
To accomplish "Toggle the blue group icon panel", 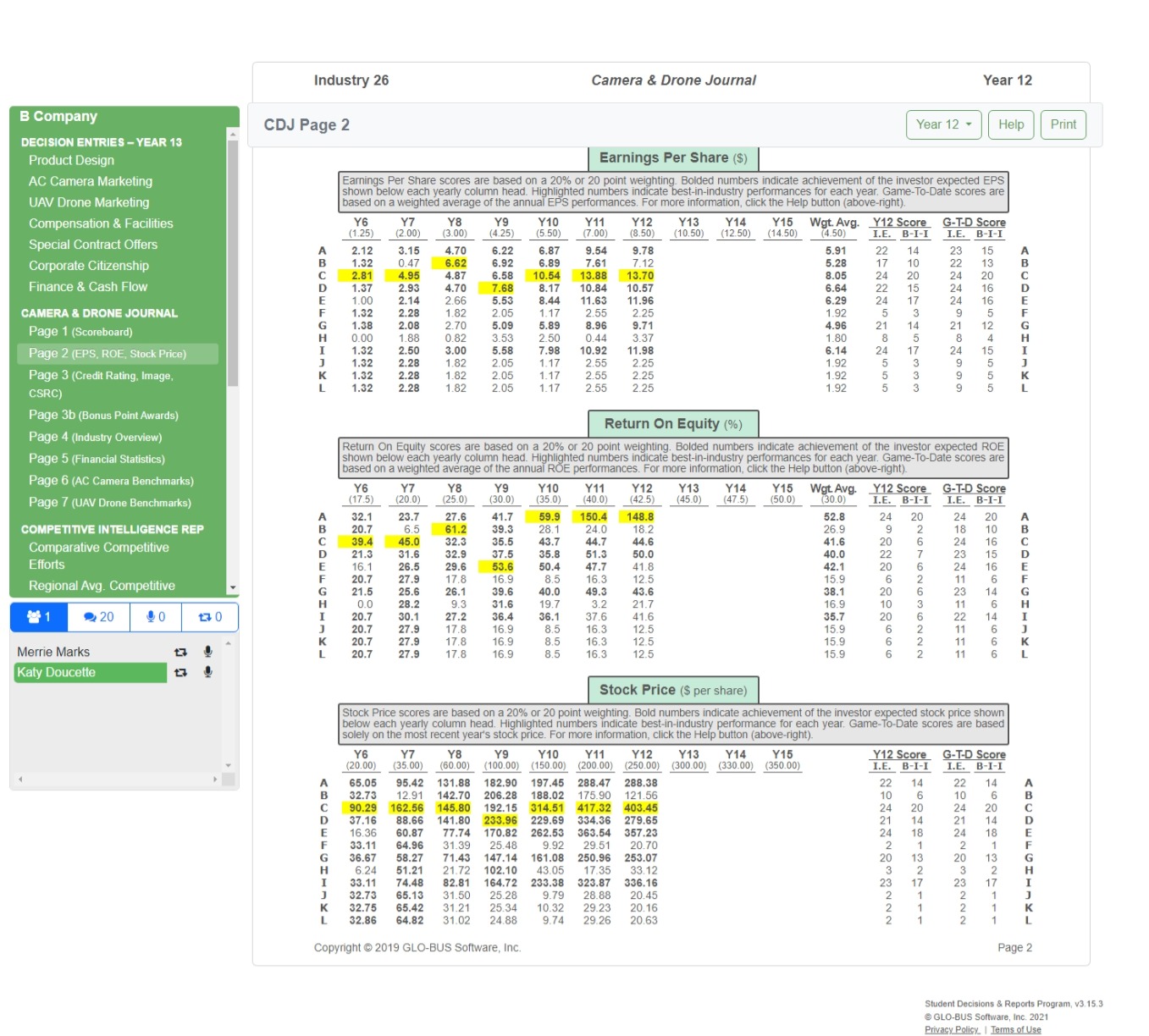I will tap(38, 617).
